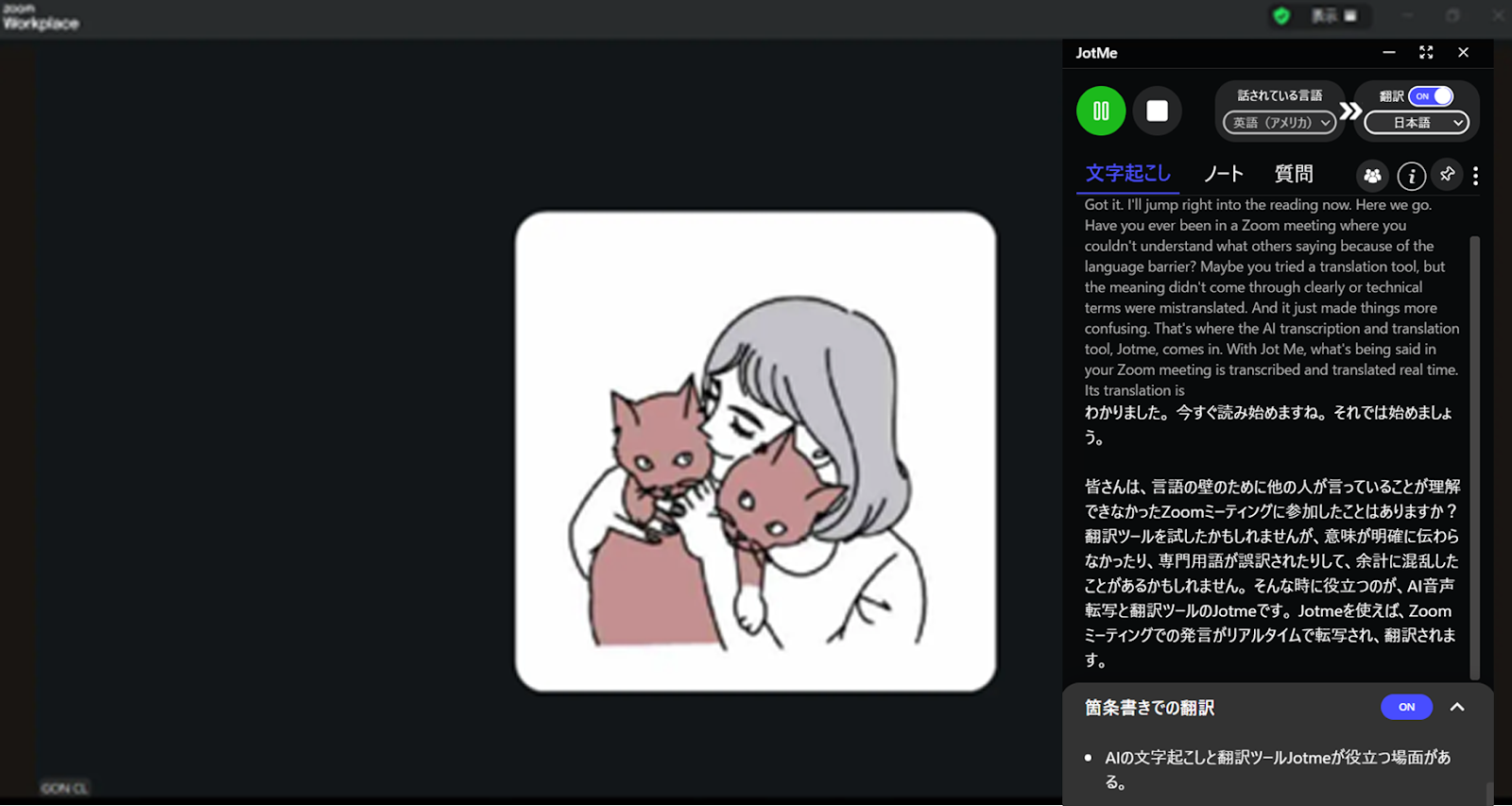Switch to the ノート tab
This screenshot has height=806, width=1512.
pyautogui.click(x=1223, y=174)
